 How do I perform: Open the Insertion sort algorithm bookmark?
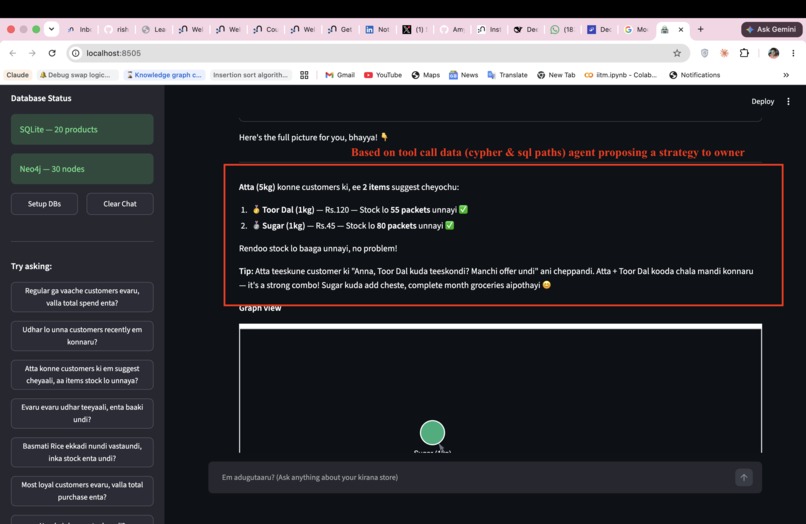250,75
